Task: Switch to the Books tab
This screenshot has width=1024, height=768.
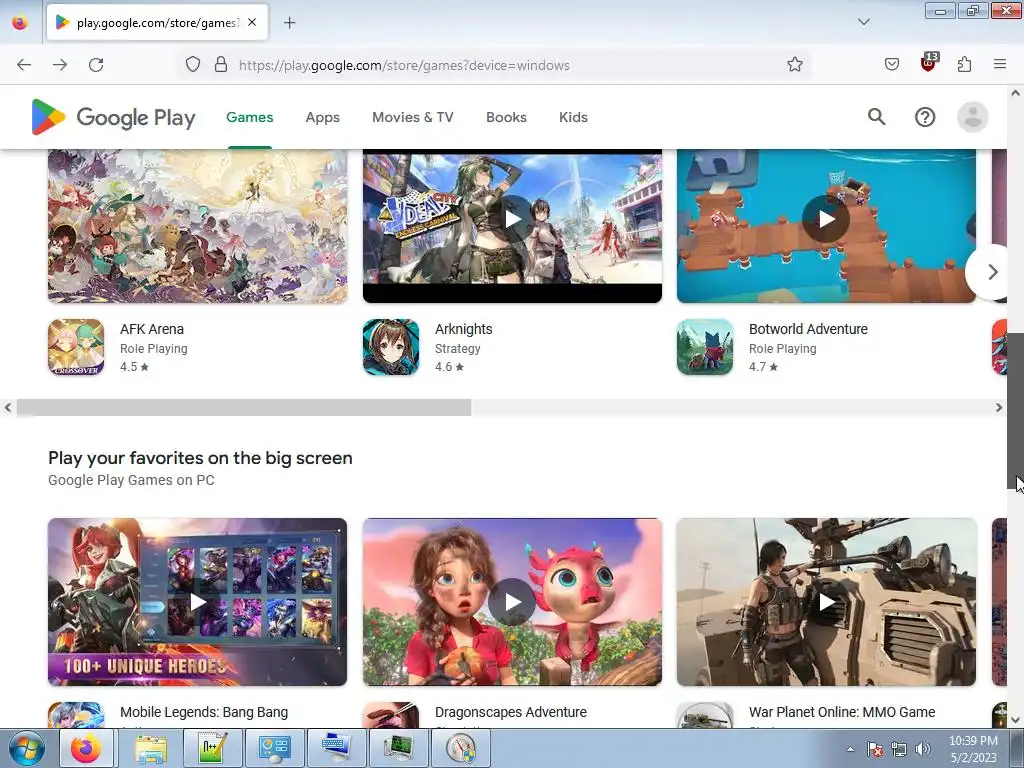Action: [506, 118]
